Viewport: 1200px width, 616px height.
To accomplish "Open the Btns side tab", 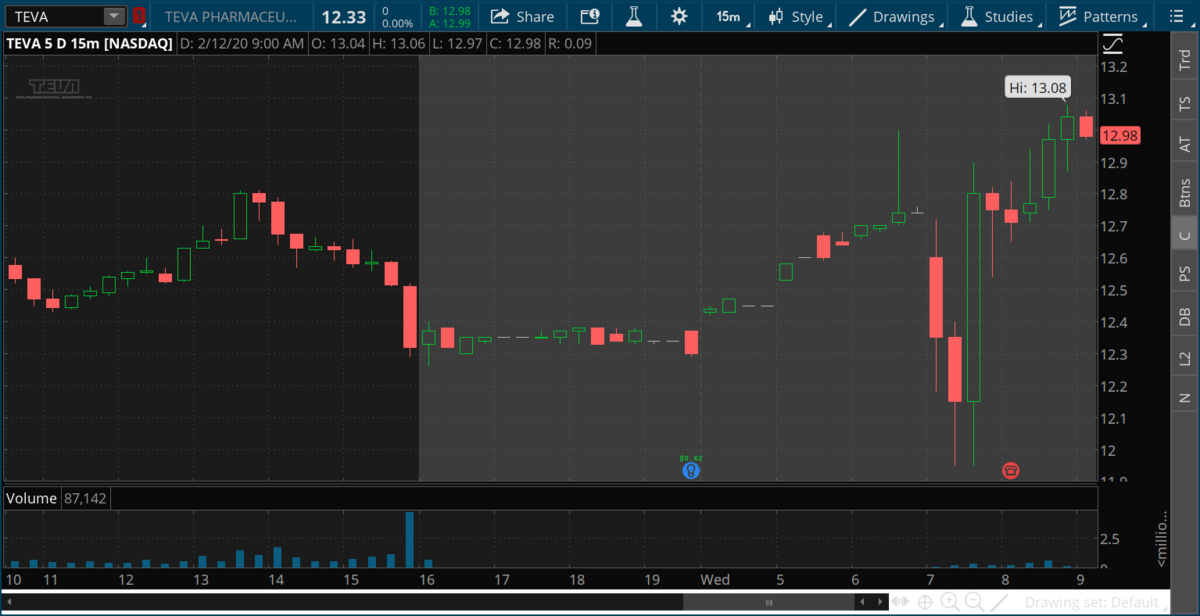I will tap(1185, 191).
